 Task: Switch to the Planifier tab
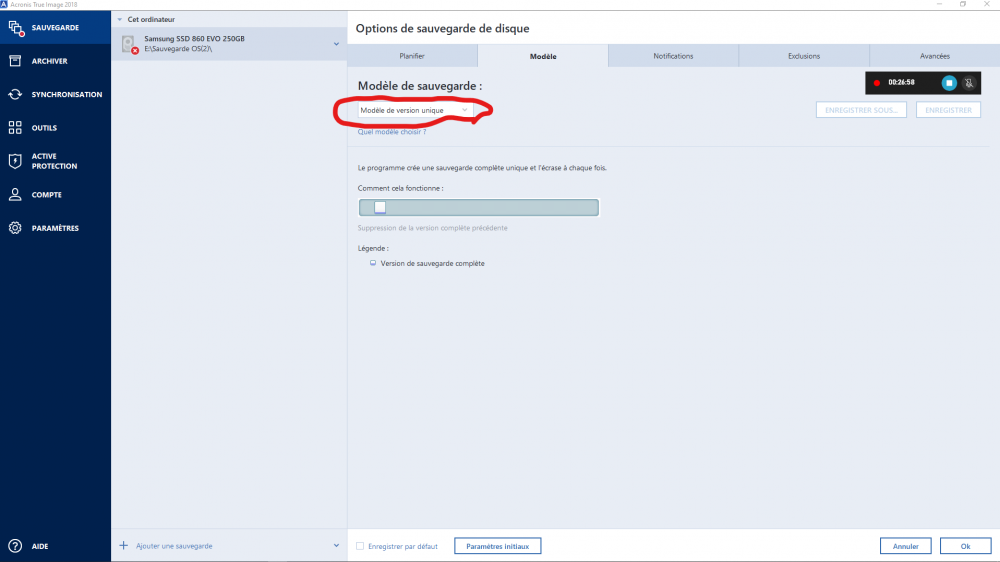pyautogui.click(x=412, y=56)
